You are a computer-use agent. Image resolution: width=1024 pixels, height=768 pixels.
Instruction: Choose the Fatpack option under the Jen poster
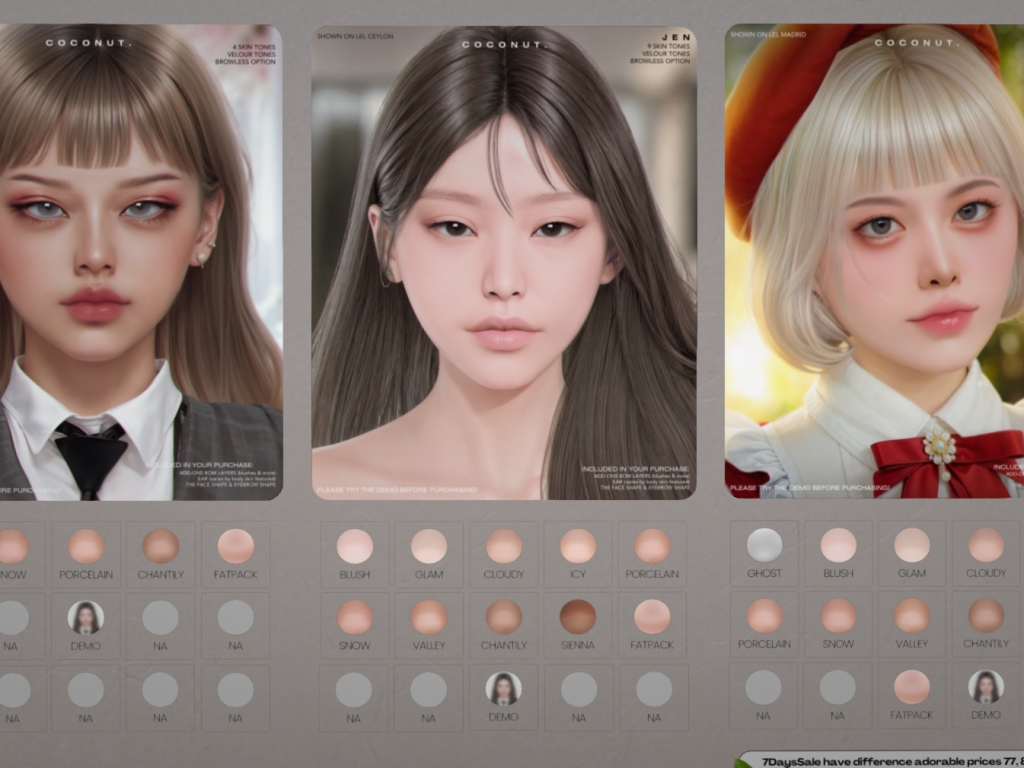[x=652, y=616]
